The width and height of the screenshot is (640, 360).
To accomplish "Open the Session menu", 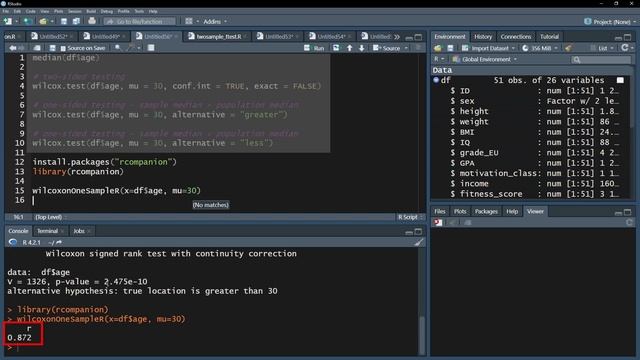I will tap(74, 11).
